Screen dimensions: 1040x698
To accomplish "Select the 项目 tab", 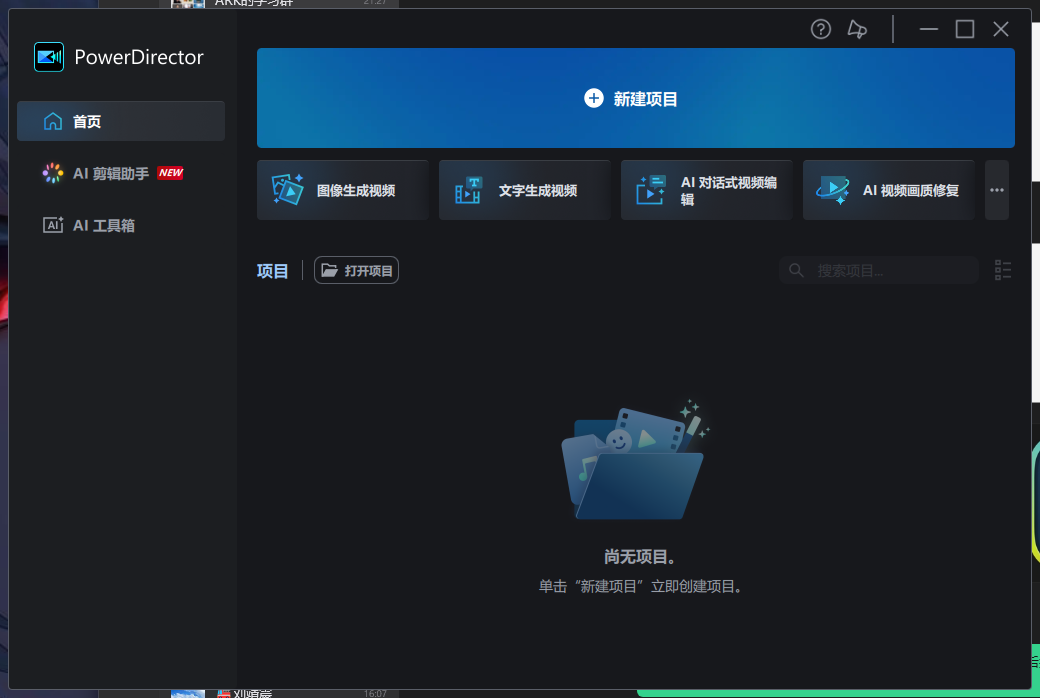I will pyautogui.click(x=273, y=271).
